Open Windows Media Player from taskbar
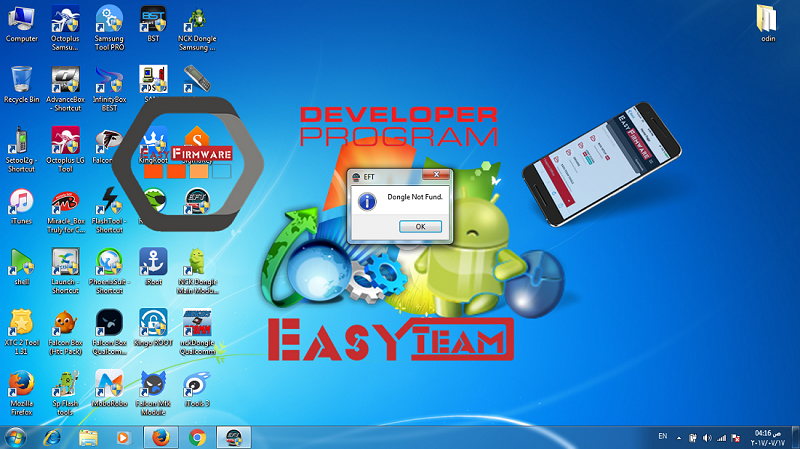 123,438
